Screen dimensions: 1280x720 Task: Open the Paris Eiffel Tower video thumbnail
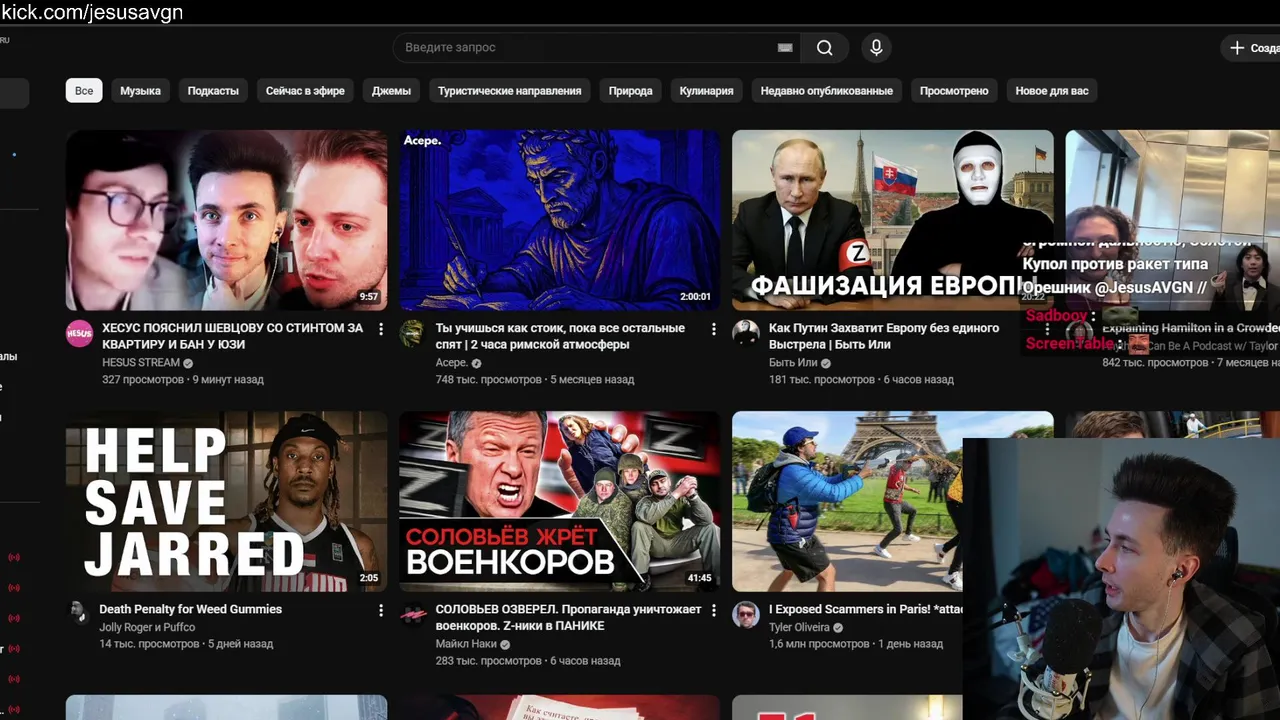tap(848, 501)
